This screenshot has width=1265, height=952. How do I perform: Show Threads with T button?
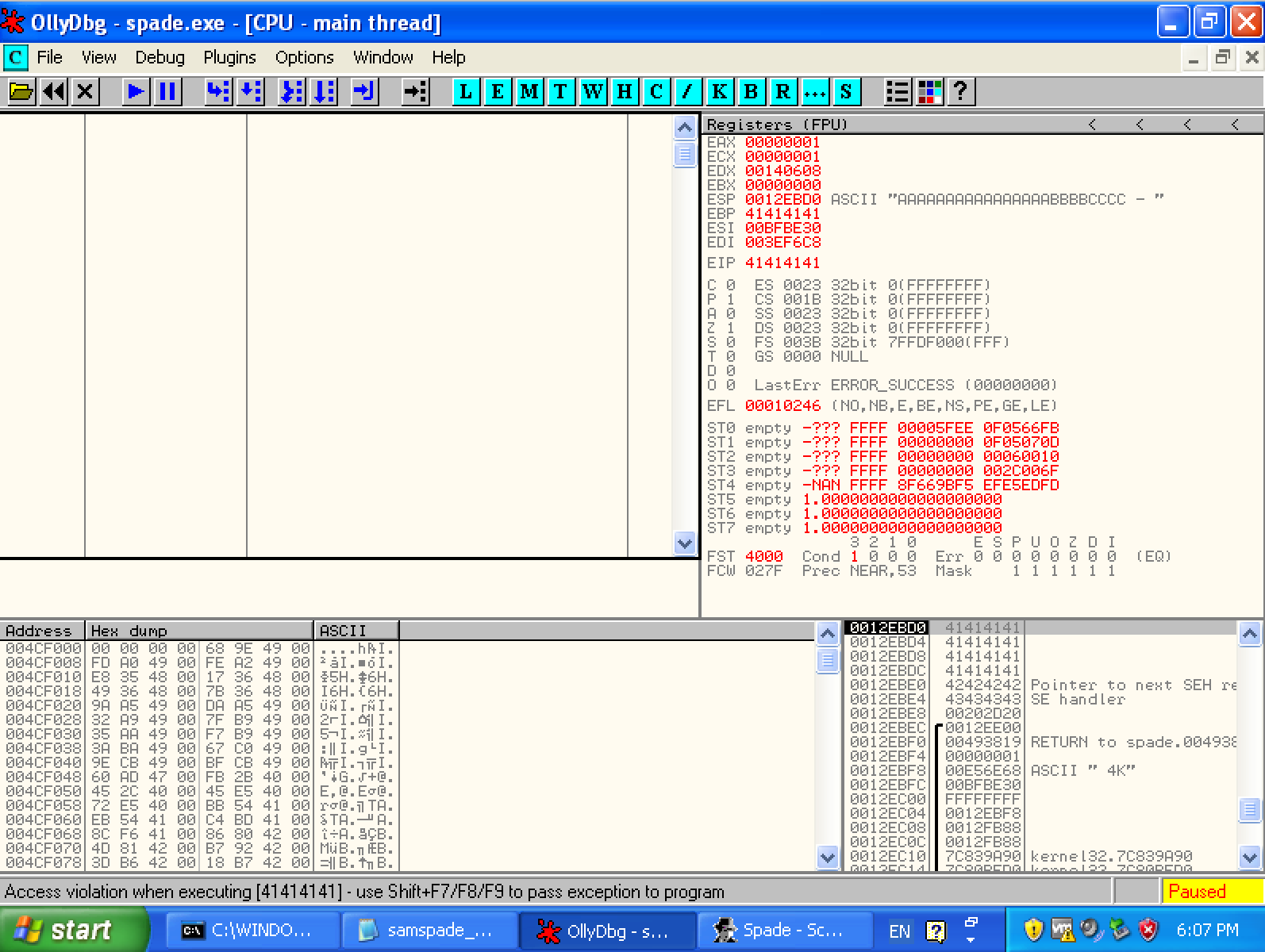click(x=561, y=92)
